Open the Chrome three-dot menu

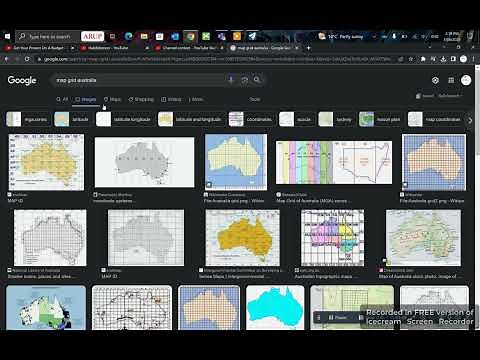[x=473, y=59]
